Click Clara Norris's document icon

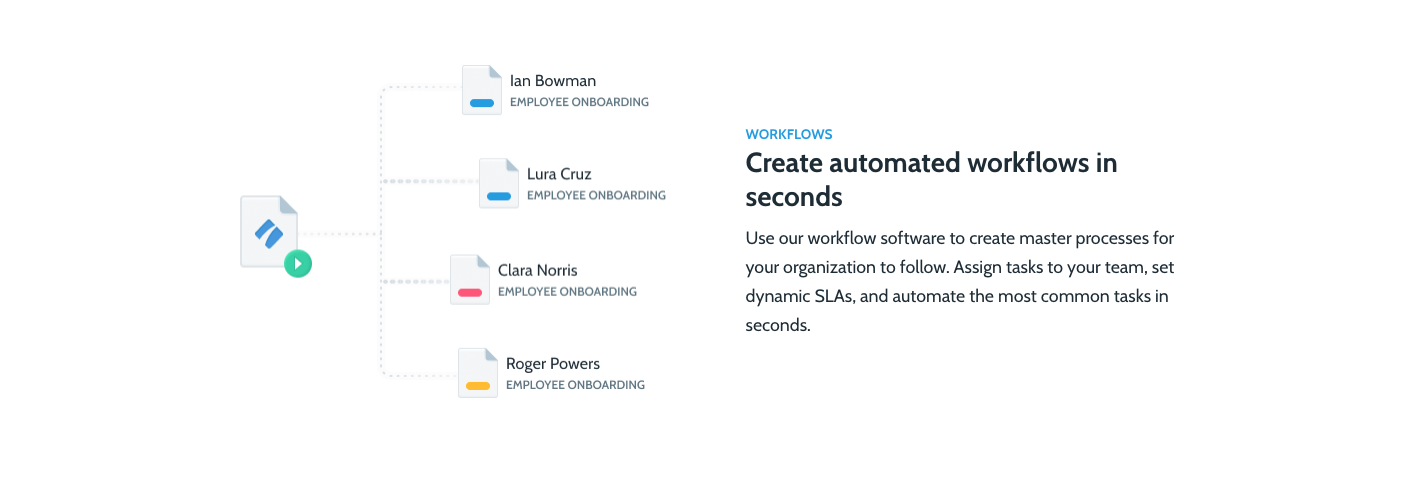(x=470, y=279)
